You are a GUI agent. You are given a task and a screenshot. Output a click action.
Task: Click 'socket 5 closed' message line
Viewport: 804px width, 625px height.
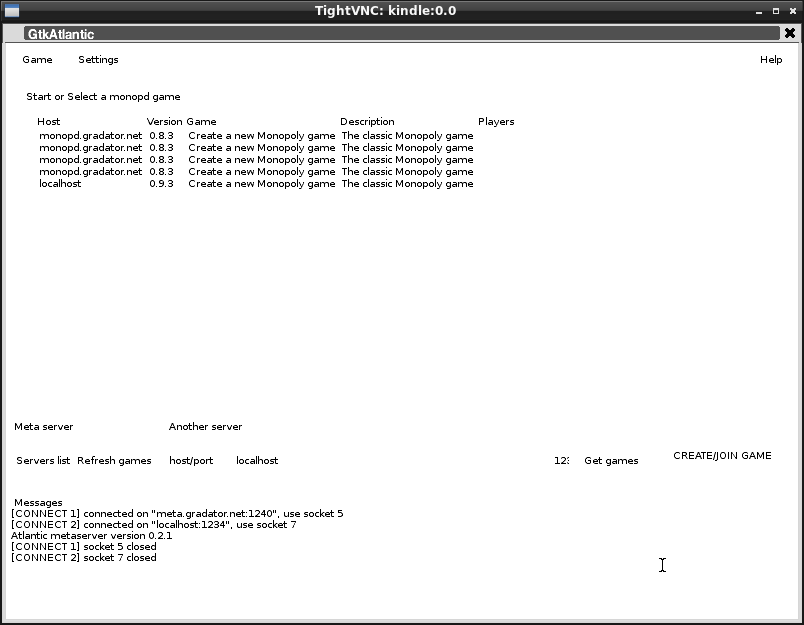point(84,547)
